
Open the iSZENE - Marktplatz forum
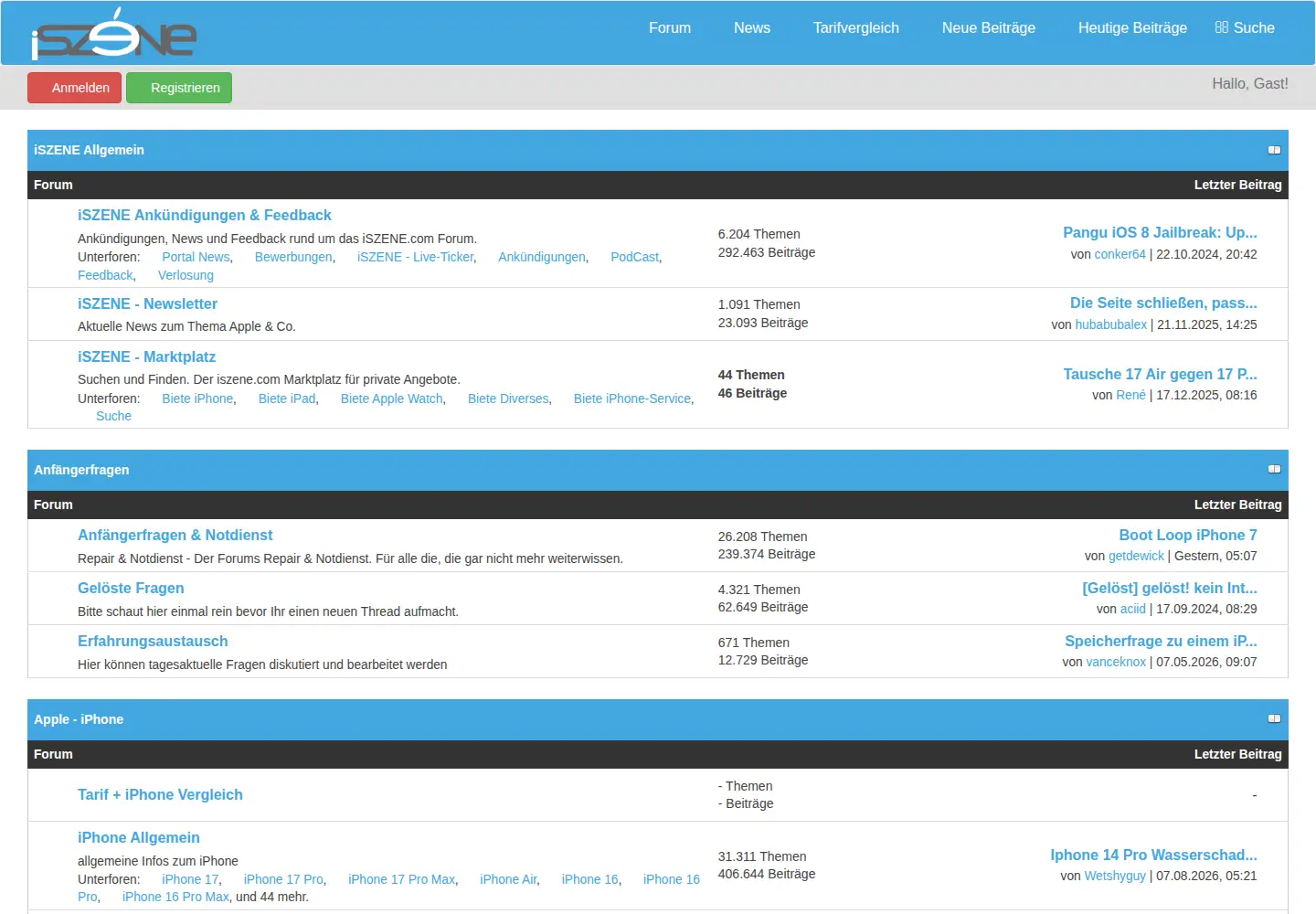coord(146,356)
